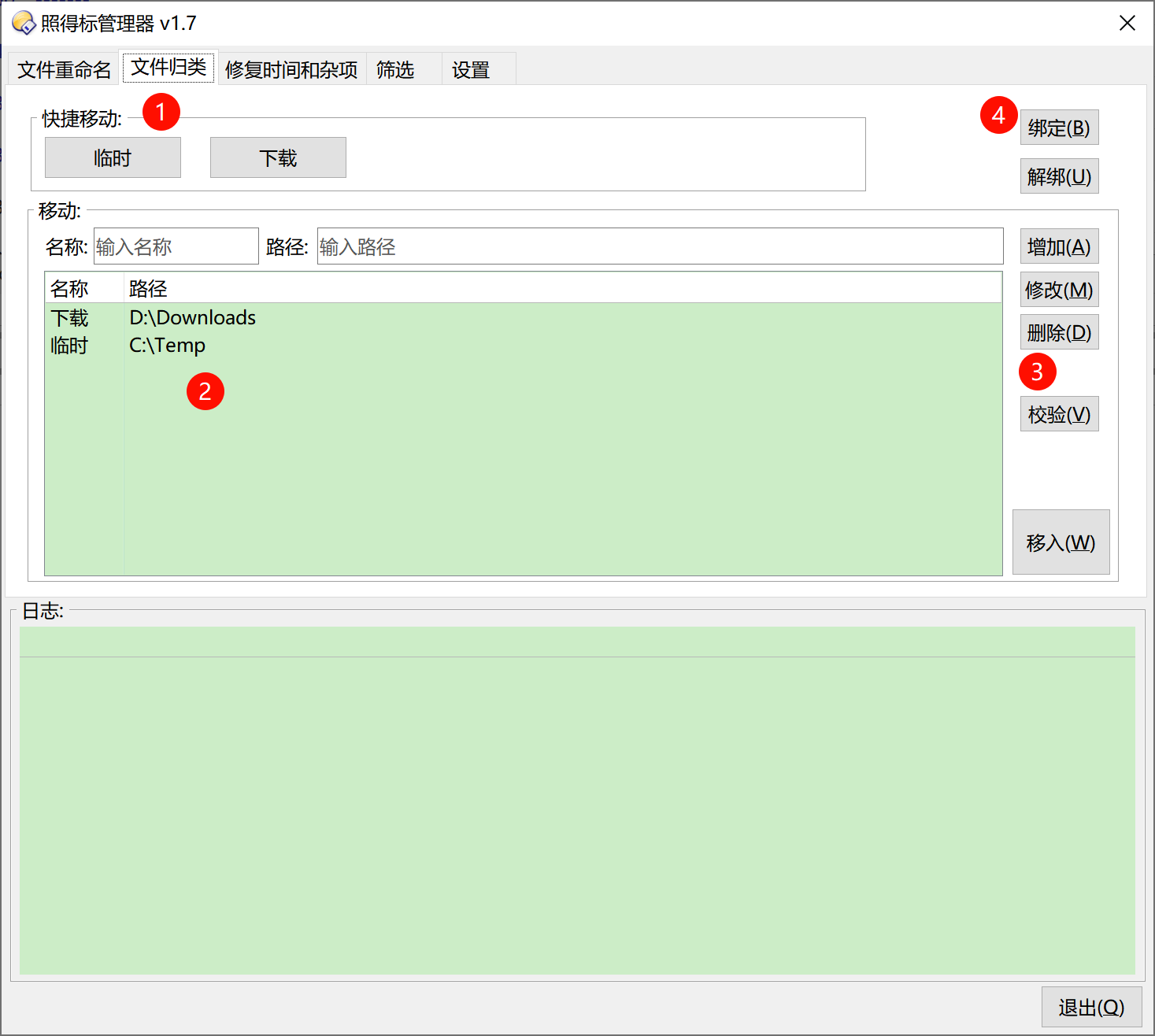Image resolution: width=1155 pixels, height=1036 pixels.
Task: Select the 文件归类 tab
Action: click(x=168, y=68)
